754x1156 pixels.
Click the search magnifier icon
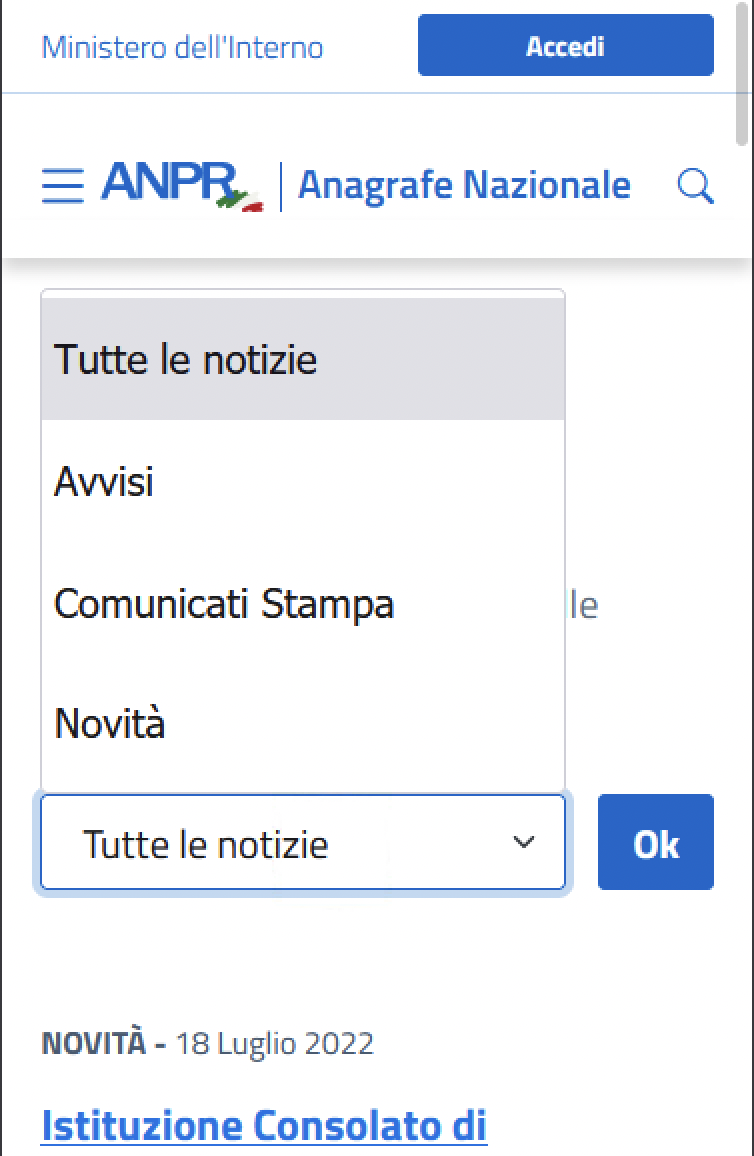point(694,185)
